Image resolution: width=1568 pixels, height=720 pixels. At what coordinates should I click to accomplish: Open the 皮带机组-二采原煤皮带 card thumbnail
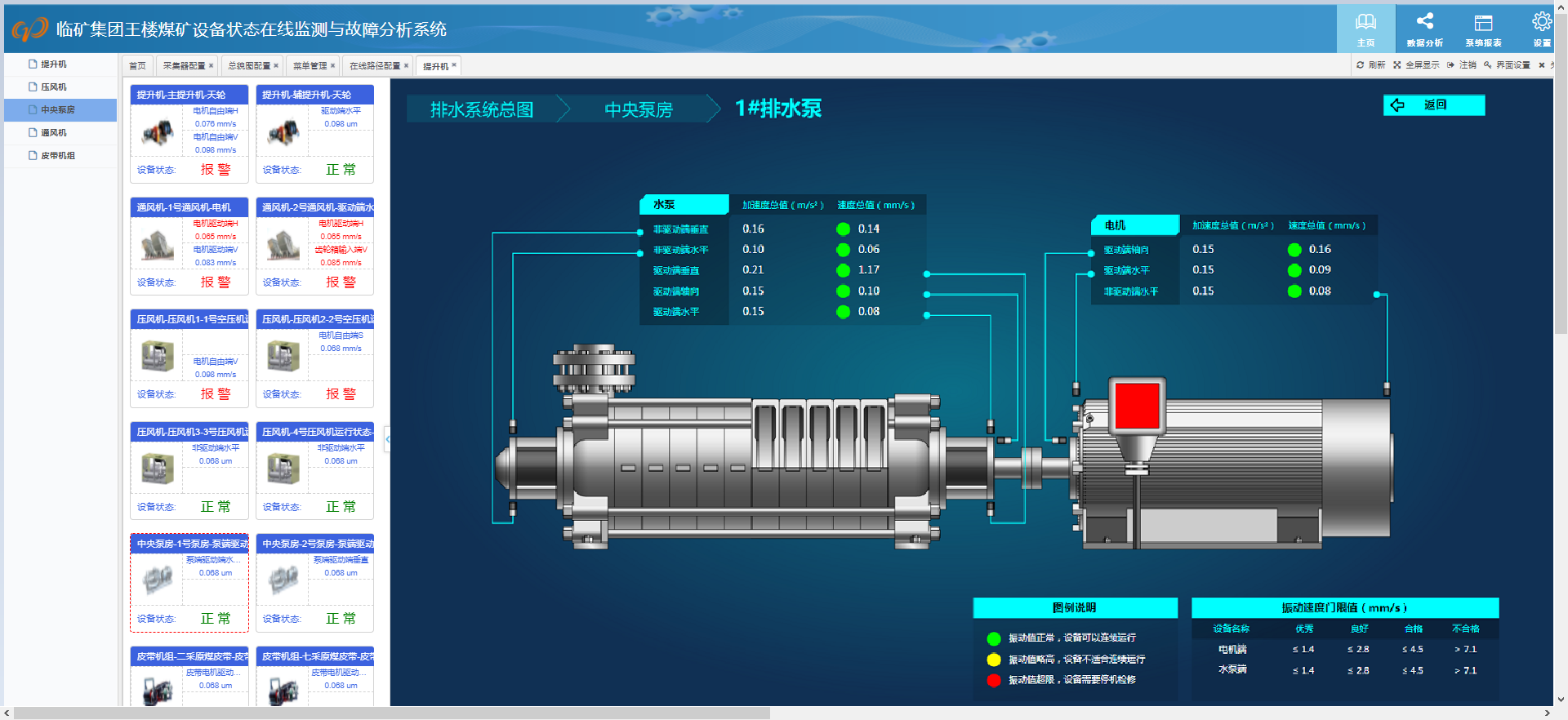click(x=158, y=691)
